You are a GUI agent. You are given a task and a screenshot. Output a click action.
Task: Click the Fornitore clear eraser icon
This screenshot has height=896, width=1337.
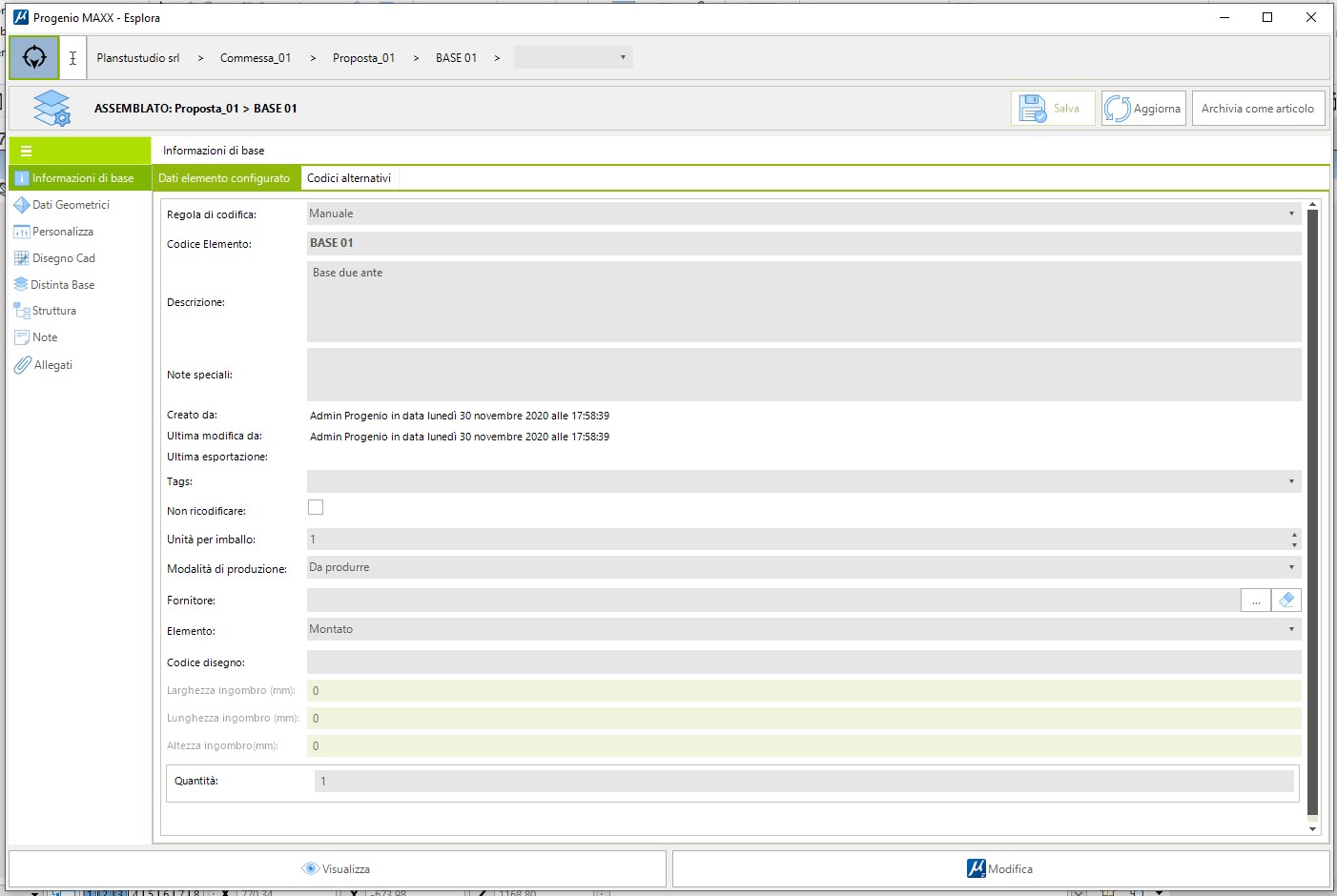pyautogui.click(x=1286, y=601)
